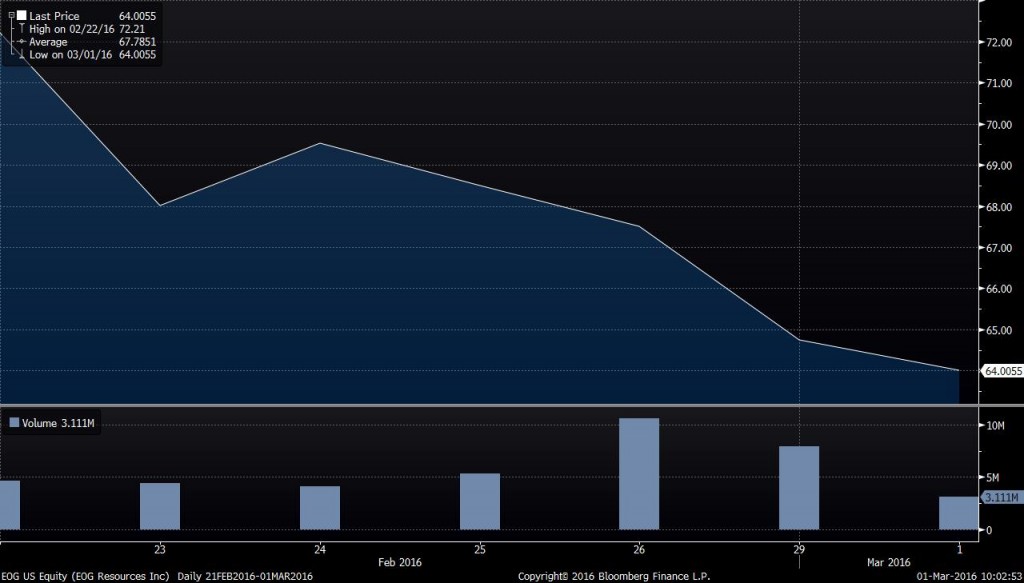The height and width of the screenshot is (583, 1024).
Task: Click the 64.0055 last price axis tag
Action: (x=1002, y=371)
